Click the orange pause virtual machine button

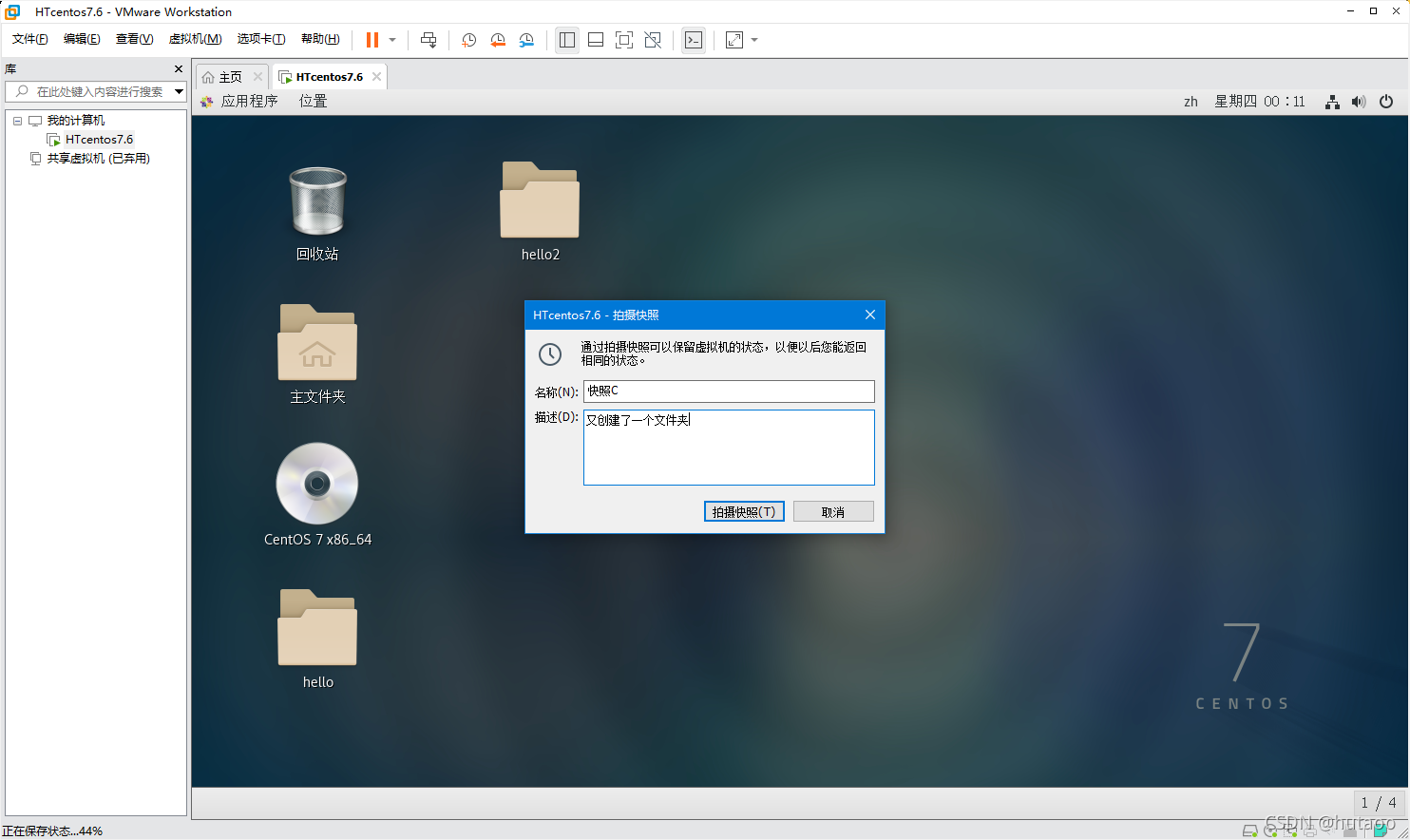372,40
